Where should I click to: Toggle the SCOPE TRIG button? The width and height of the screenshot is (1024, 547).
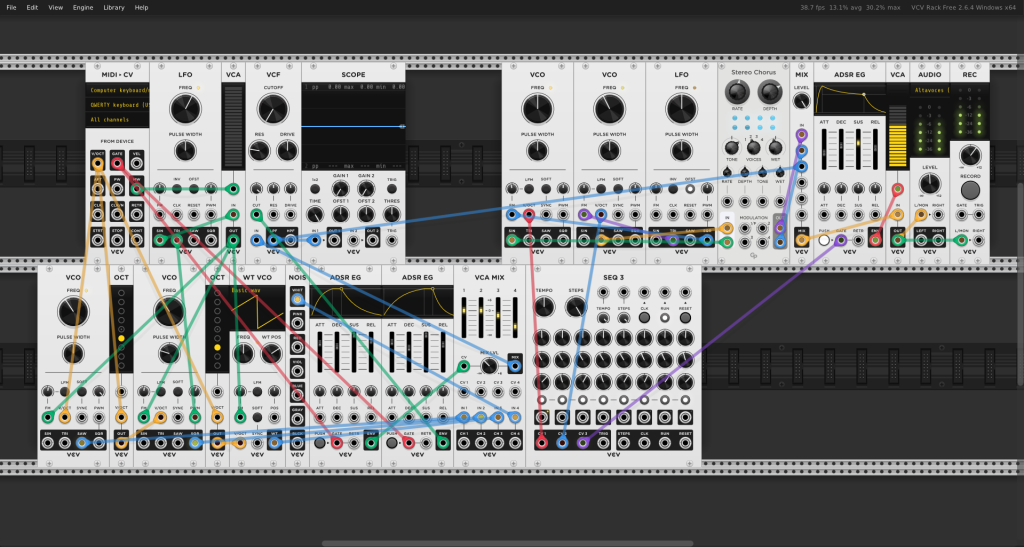click(x=391, y=189)
